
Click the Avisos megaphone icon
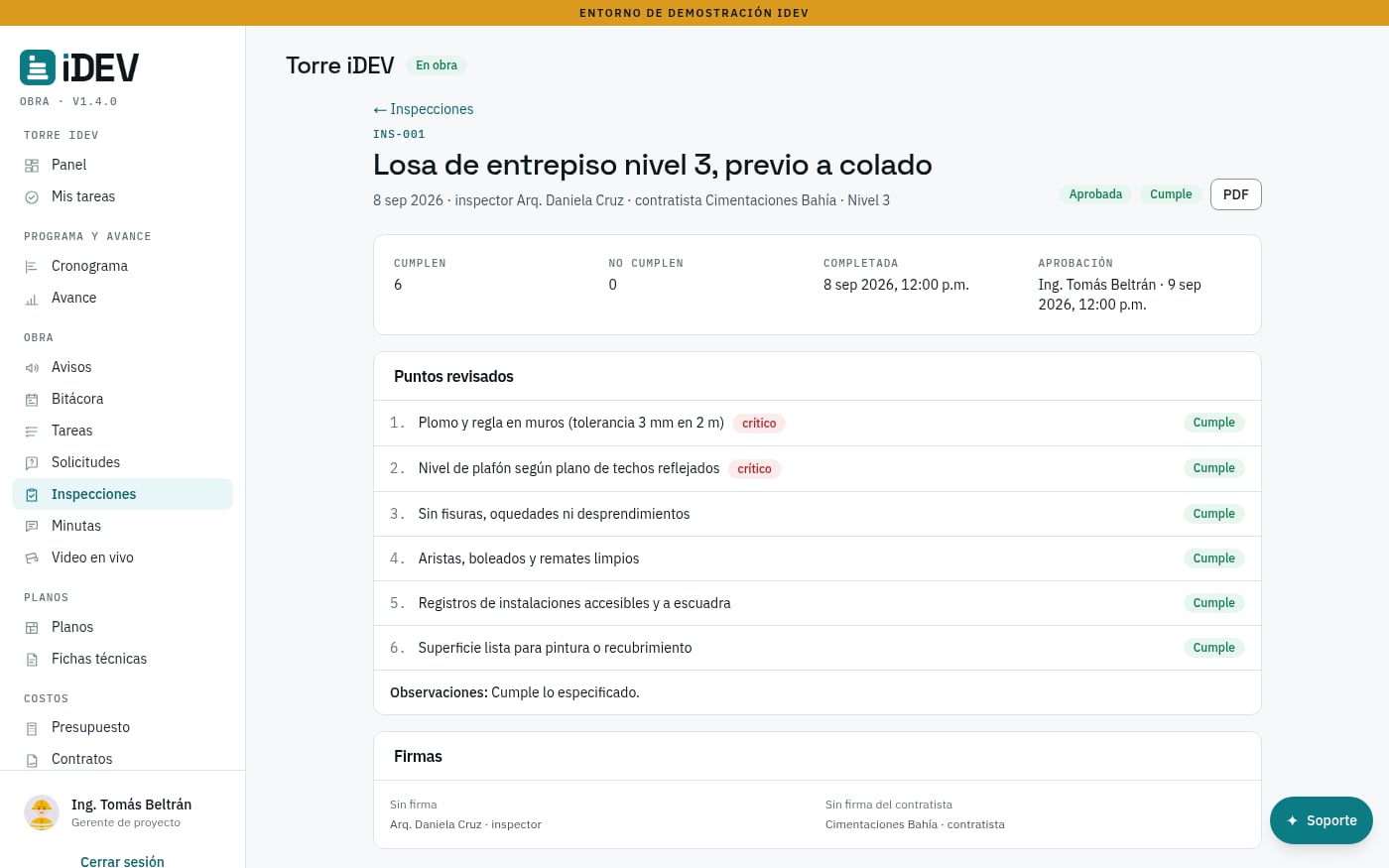click(x=32, y=368)
